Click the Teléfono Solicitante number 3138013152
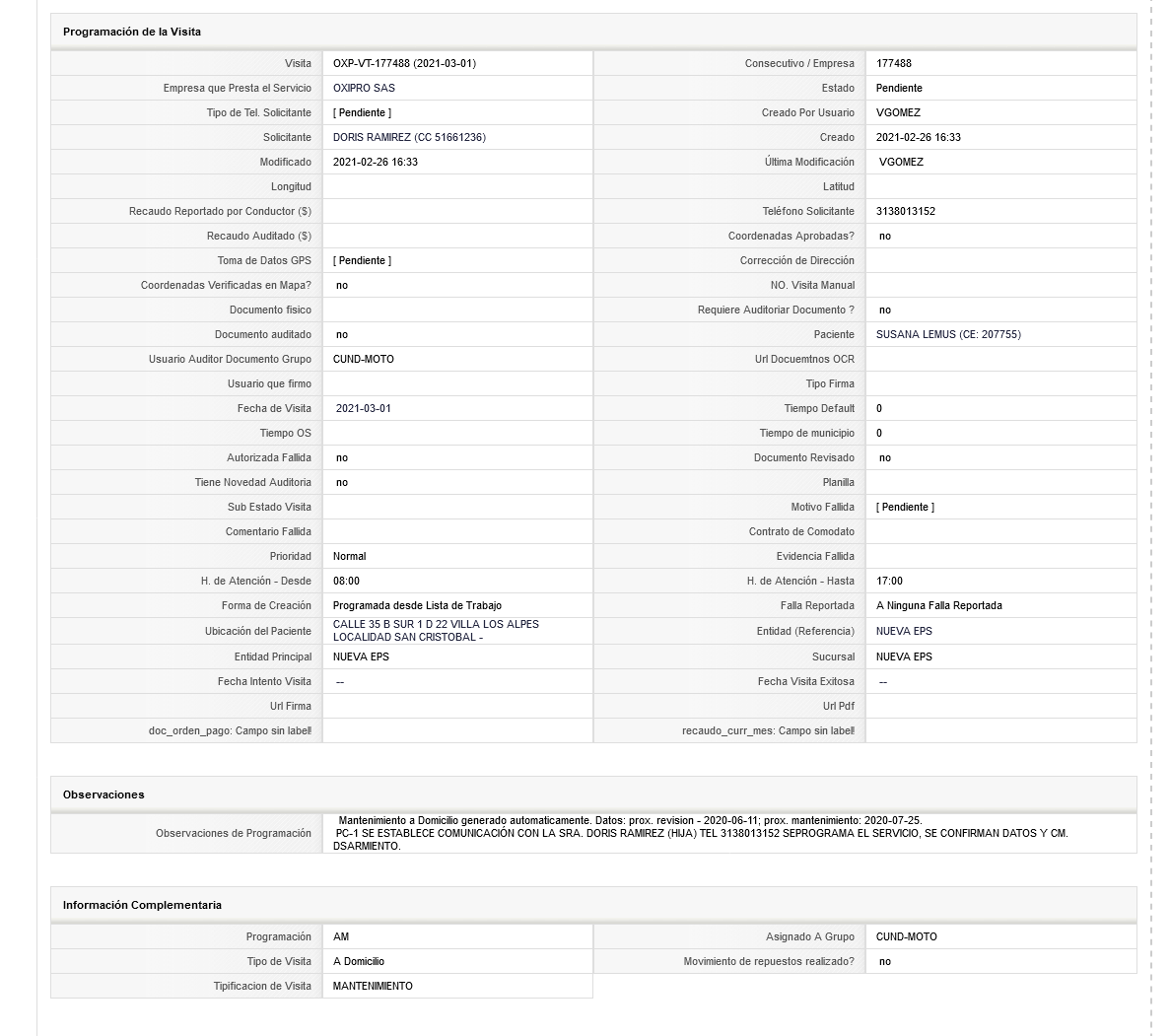Screen dimensions: 1170x1036 click(905, 211)
